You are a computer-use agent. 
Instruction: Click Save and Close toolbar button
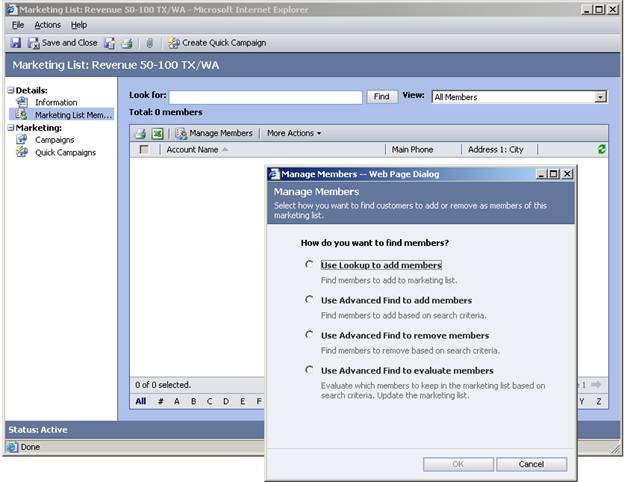click(63, 43)
